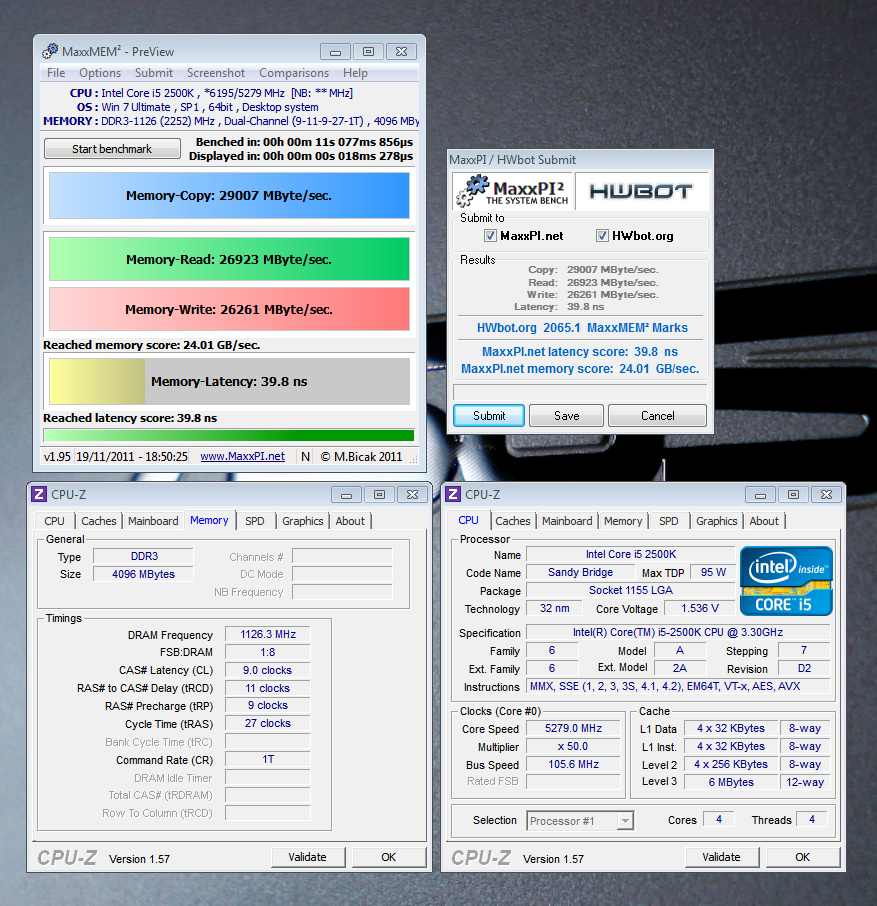Click the blue Memory-Copy result bar
Viewport: 877px width, 906px height.
tap(229, 195)
